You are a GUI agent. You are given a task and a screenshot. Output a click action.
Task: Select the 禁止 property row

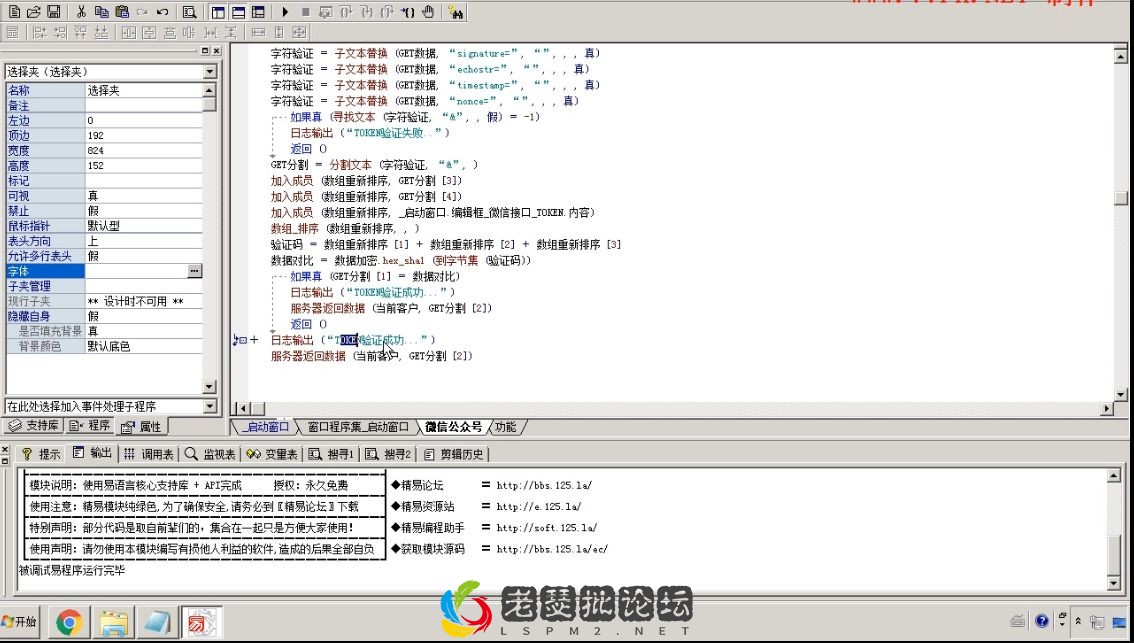coord(104,210)
